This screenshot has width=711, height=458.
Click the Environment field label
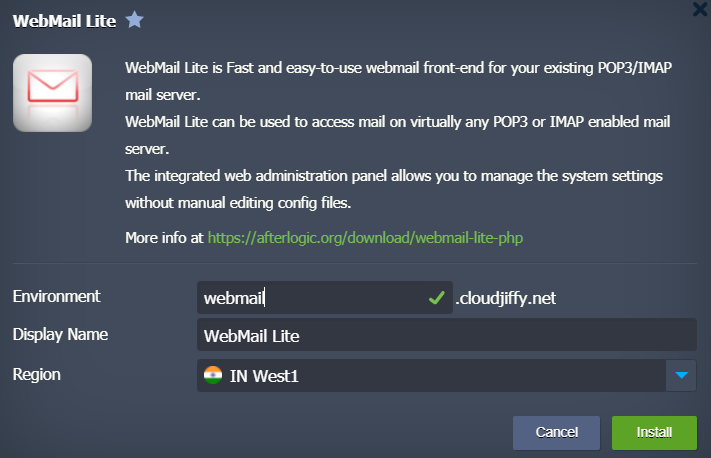[57, 296]
